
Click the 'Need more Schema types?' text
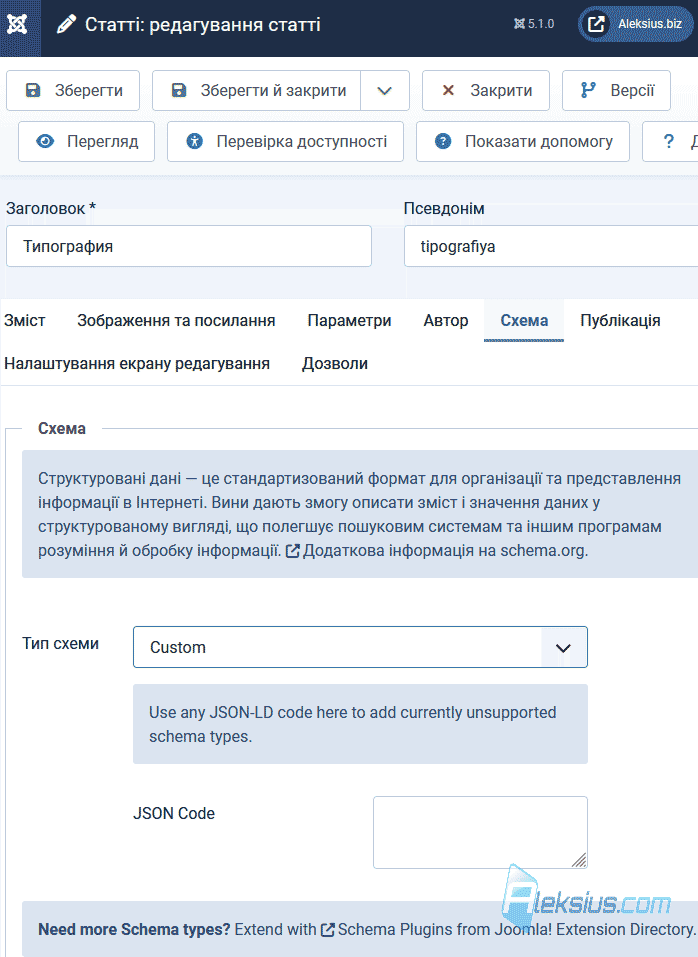(134, 930)
